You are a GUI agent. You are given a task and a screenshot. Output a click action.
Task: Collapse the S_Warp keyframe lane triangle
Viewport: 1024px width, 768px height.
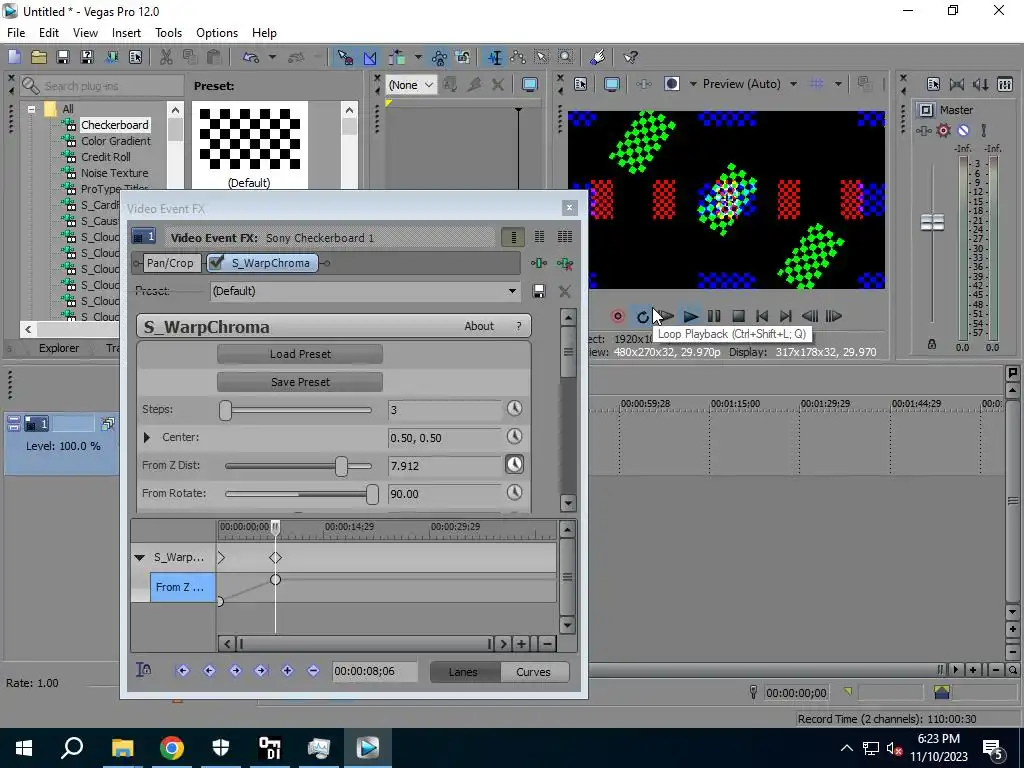pos(139,558)
